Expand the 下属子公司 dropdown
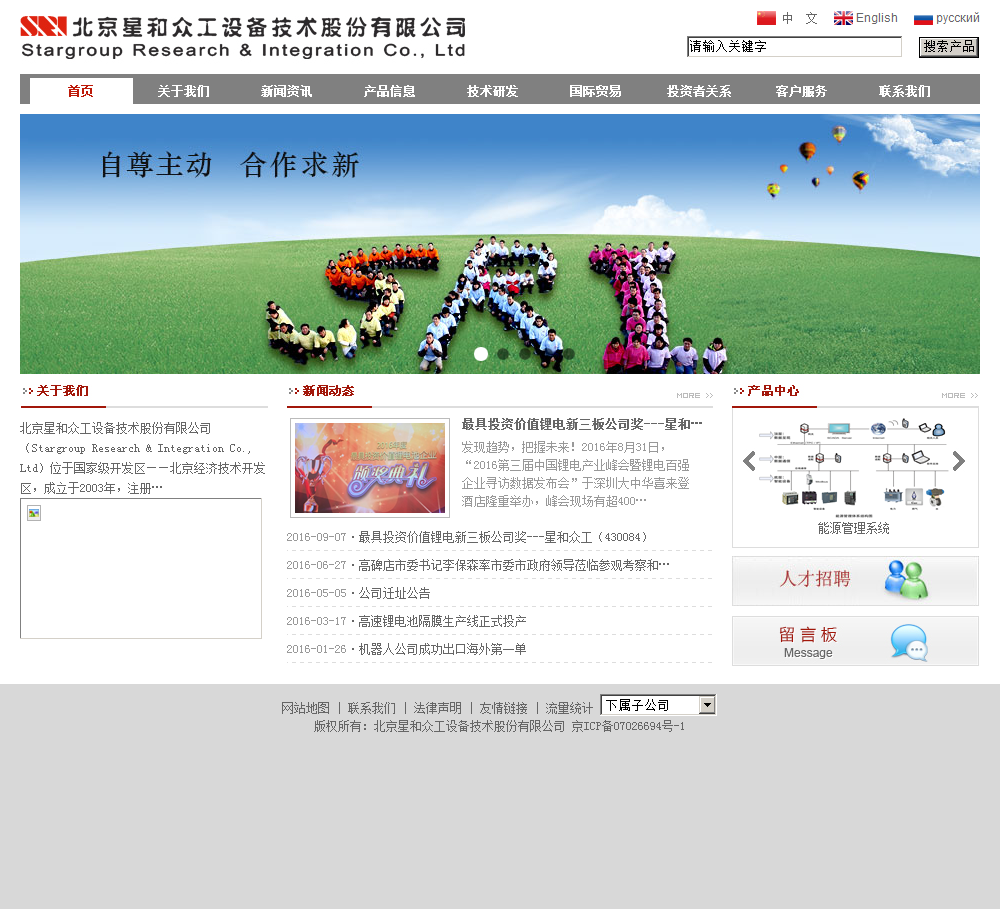Image resolution: width=1000 pixels, height=909 pixels. (x=658, y=705)
